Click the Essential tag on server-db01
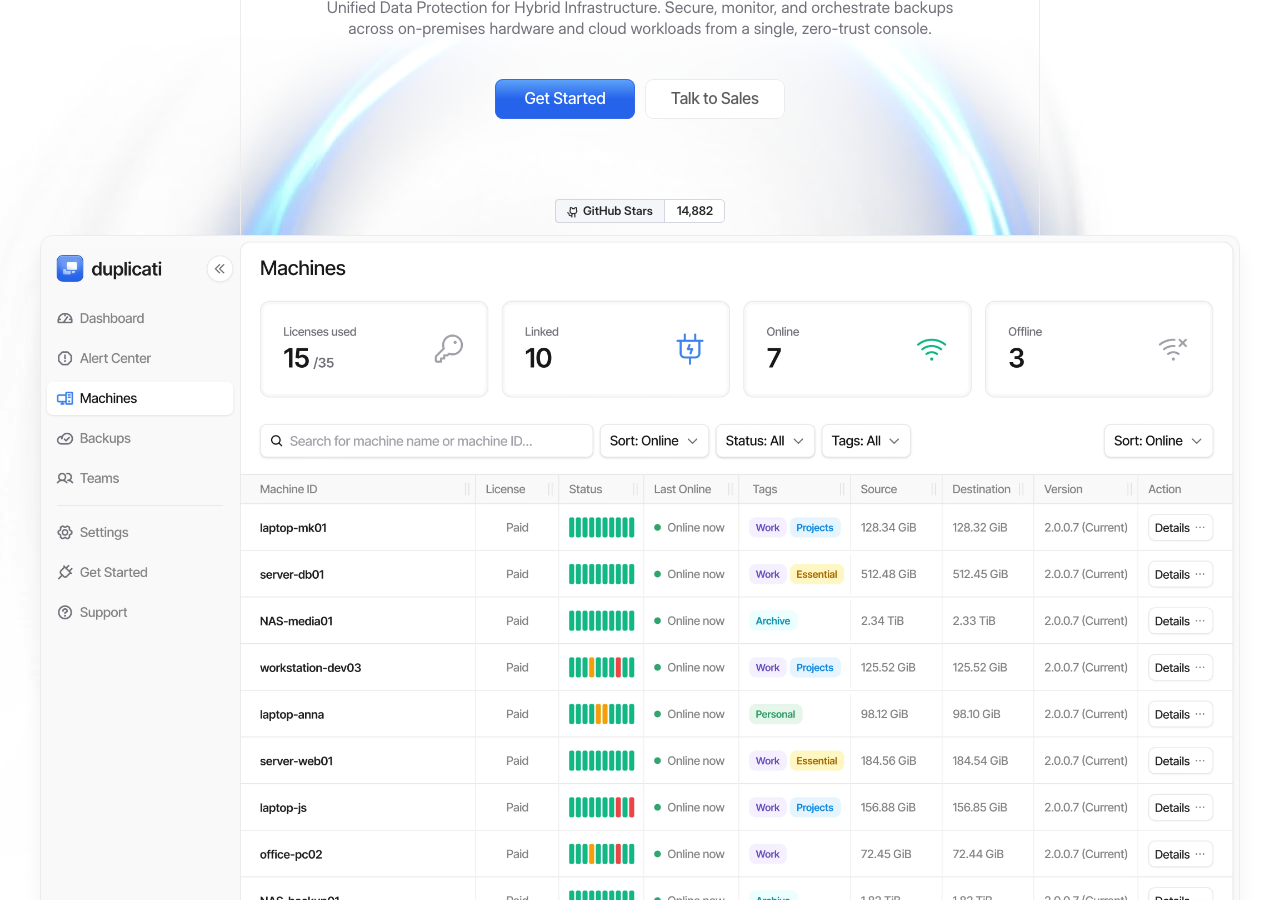Viewport: 1280px width, 900px height. pos(817,574)
